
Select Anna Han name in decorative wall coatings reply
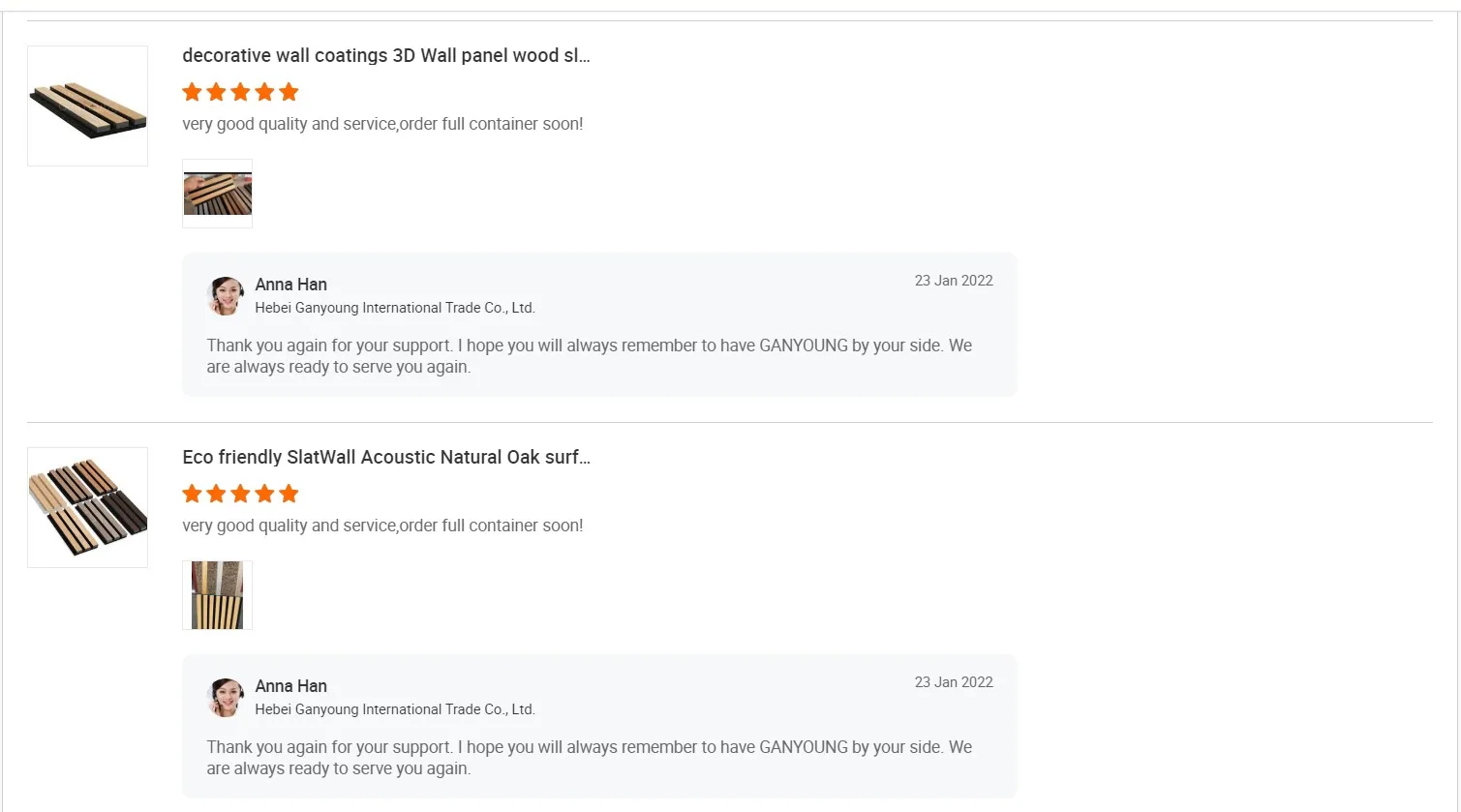pos(290,285)
